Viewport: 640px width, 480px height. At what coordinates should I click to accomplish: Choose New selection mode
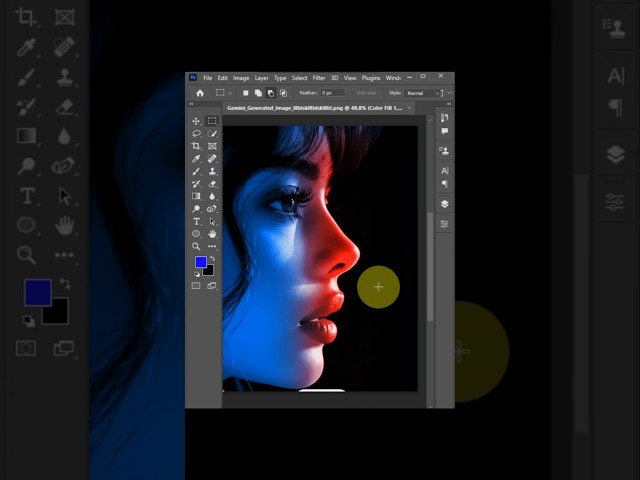(x=246, y=93)
